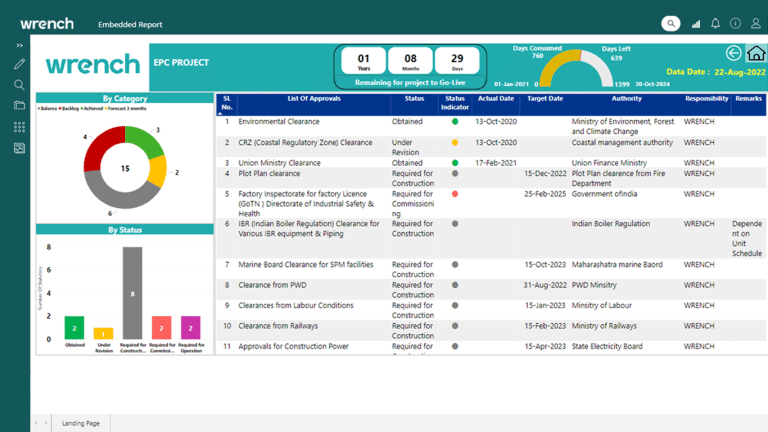Click the magnifier icon in left sidebar
This screenshot has width=768, height=432.
point(20,85)
